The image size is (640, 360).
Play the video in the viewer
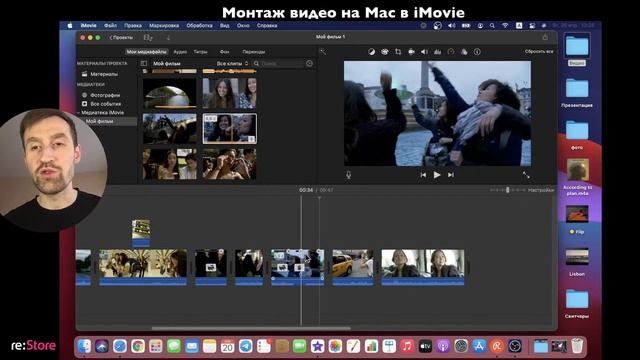pos(437,175)
